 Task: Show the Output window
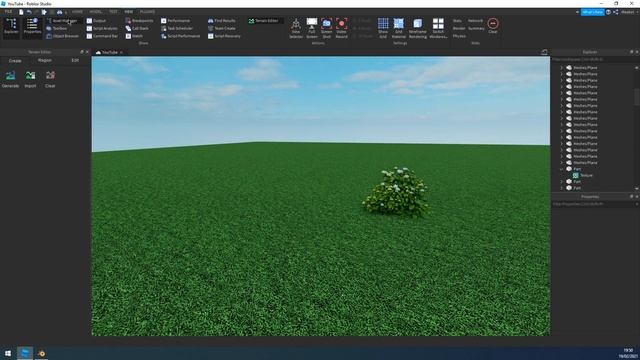[96, 21]
